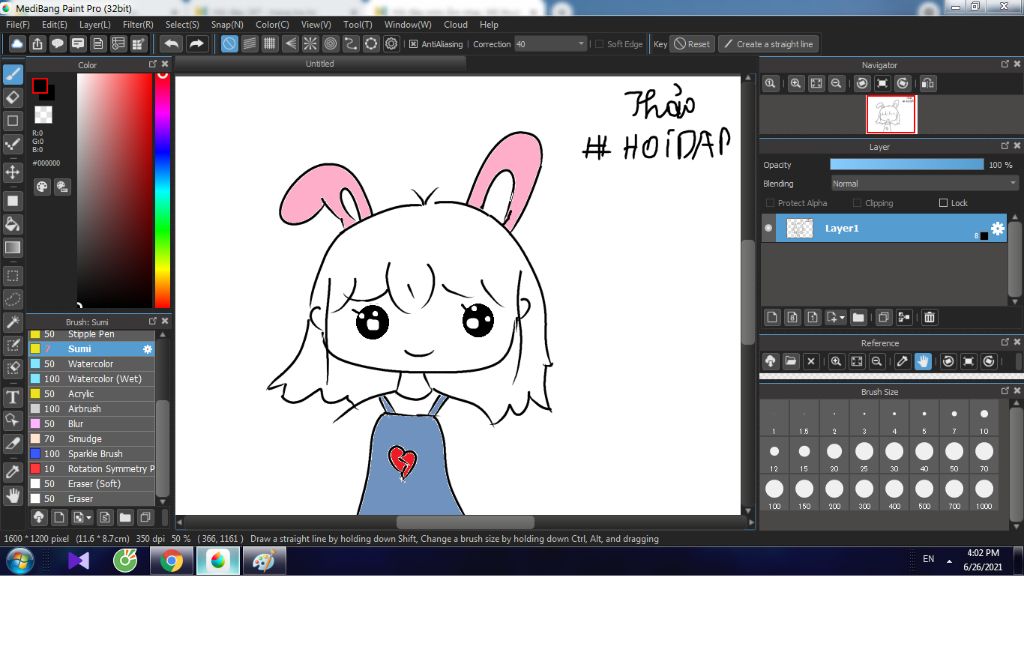Screen dimensions: 1024x661
Task: Toggle the Reference hand tool
Action: (x=923, y=361)
